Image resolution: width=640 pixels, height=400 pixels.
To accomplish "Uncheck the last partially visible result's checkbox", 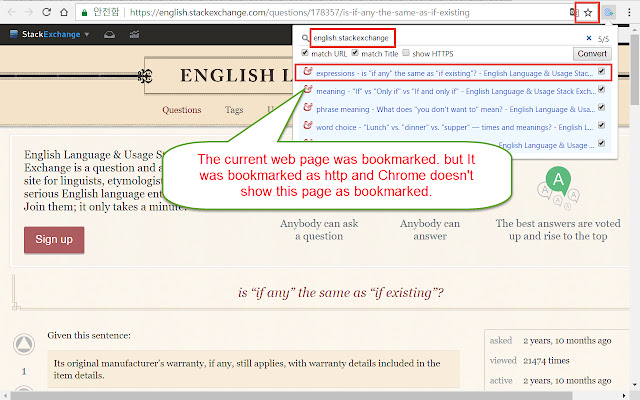I will (602, 143).
